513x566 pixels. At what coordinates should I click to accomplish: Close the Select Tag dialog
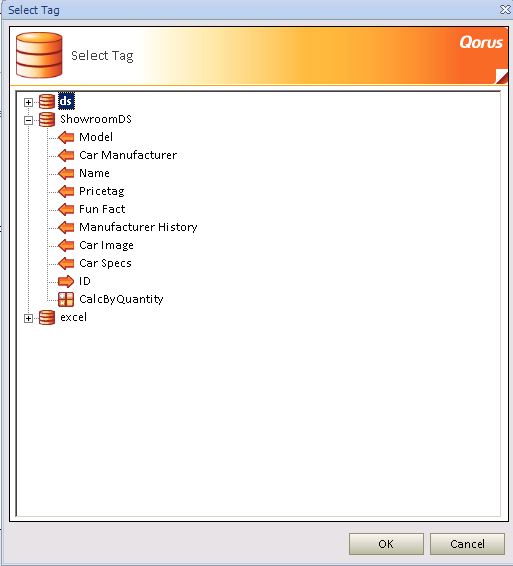tap(505, 10)
